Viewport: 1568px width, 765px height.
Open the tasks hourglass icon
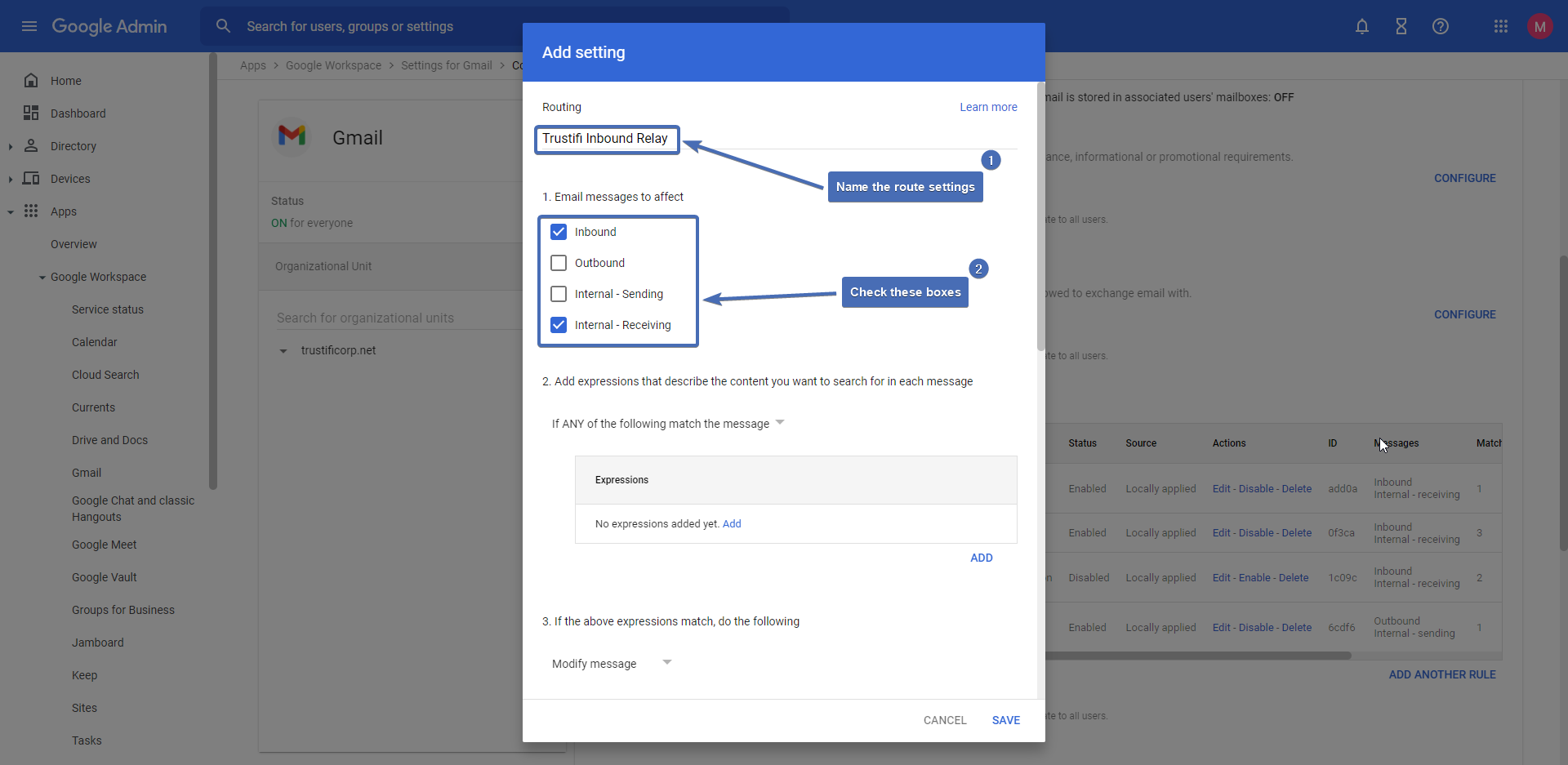[1401, 26]
